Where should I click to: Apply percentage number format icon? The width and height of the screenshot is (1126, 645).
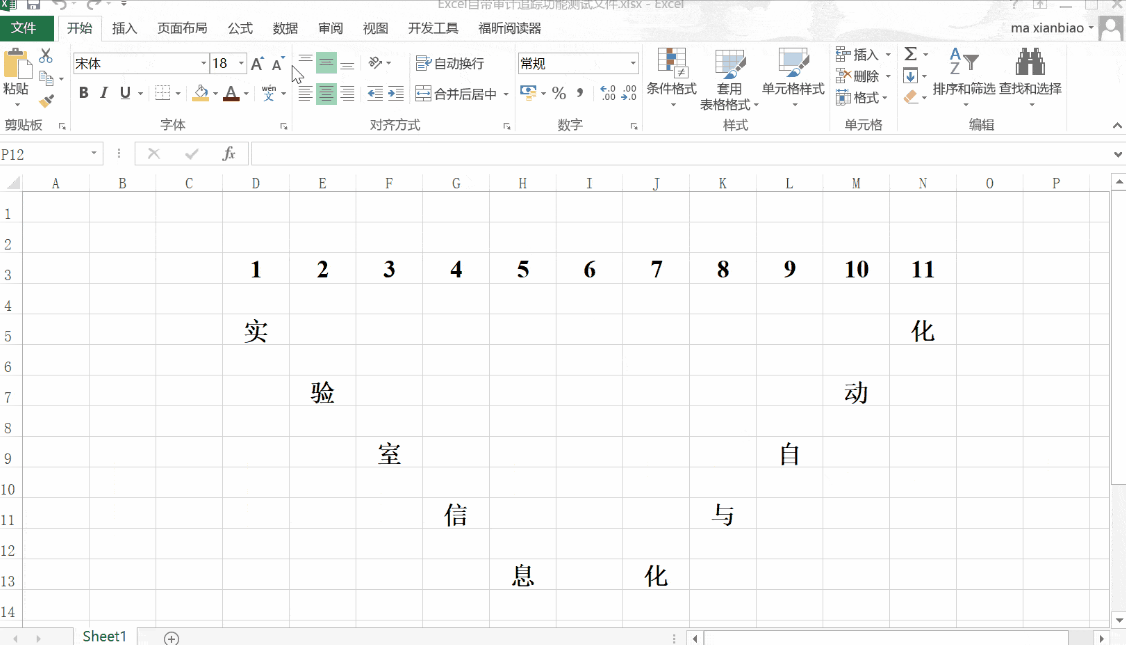click(x=561, y=95)
